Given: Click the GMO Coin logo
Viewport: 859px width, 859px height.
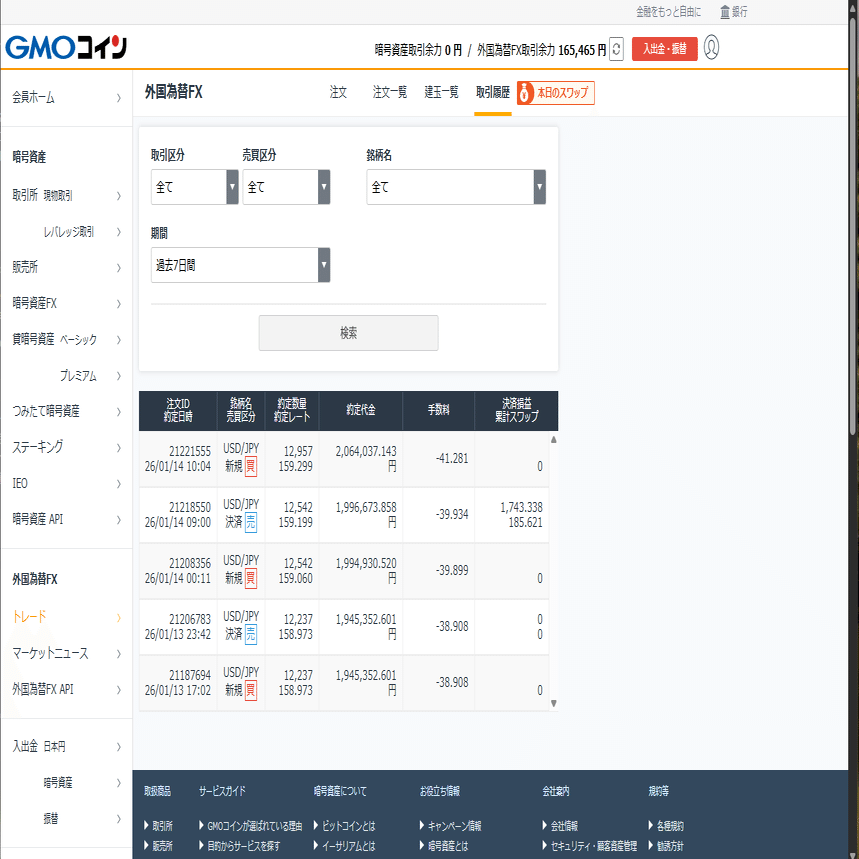Looking at the screenshot, I should pyautogui.click(x=66, y=47).
